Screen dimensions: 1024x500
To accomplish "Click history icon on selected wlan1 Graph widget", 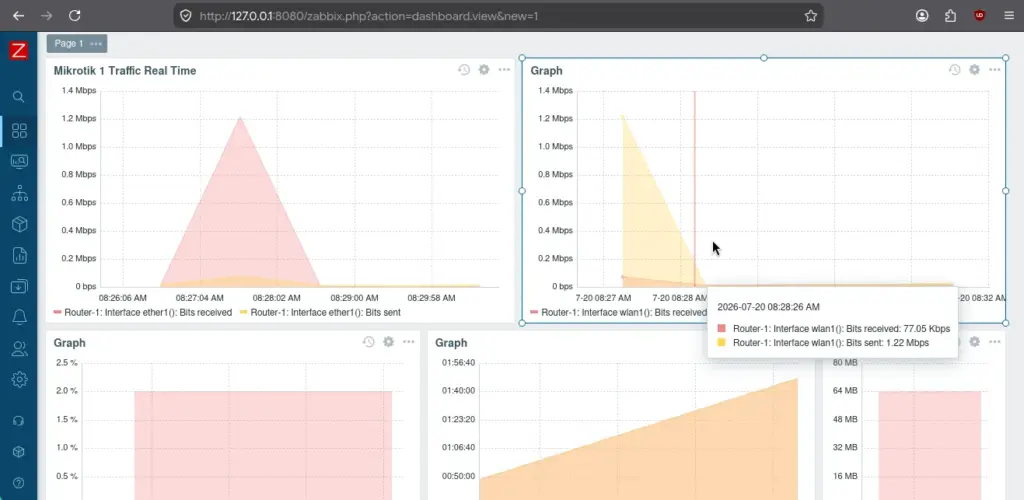I will click(954, 69).
